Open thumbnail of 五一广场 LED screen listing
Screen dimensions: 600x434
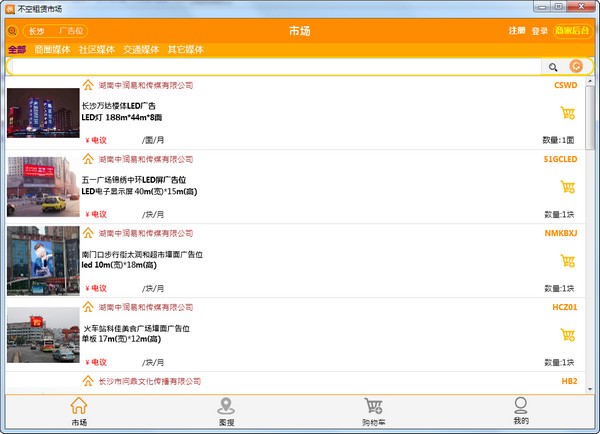(x=43, y=186)
